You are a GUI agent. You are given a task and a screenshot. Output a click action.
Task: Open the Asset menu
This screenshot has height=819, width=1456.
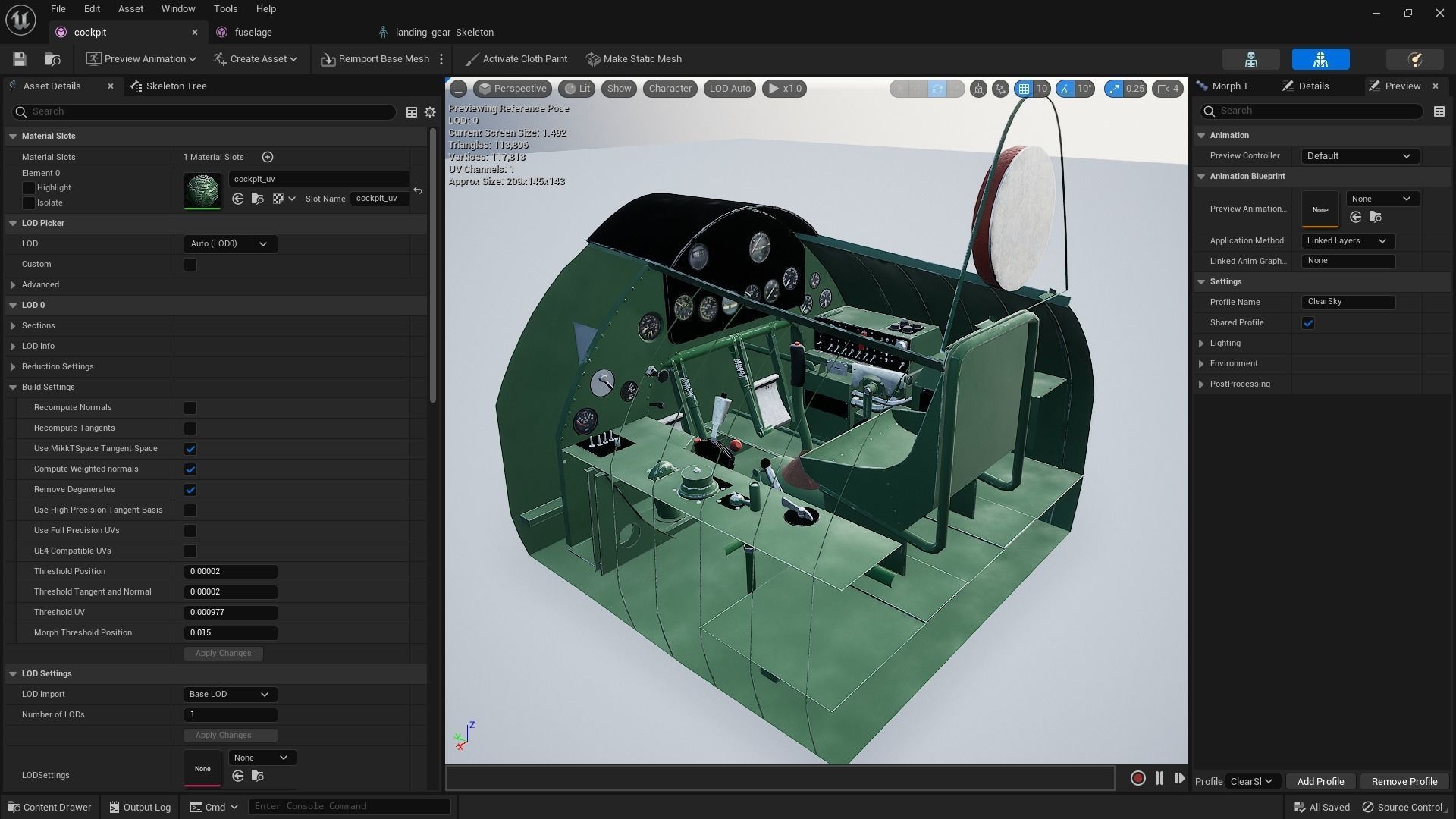click(x=130, y=9)
